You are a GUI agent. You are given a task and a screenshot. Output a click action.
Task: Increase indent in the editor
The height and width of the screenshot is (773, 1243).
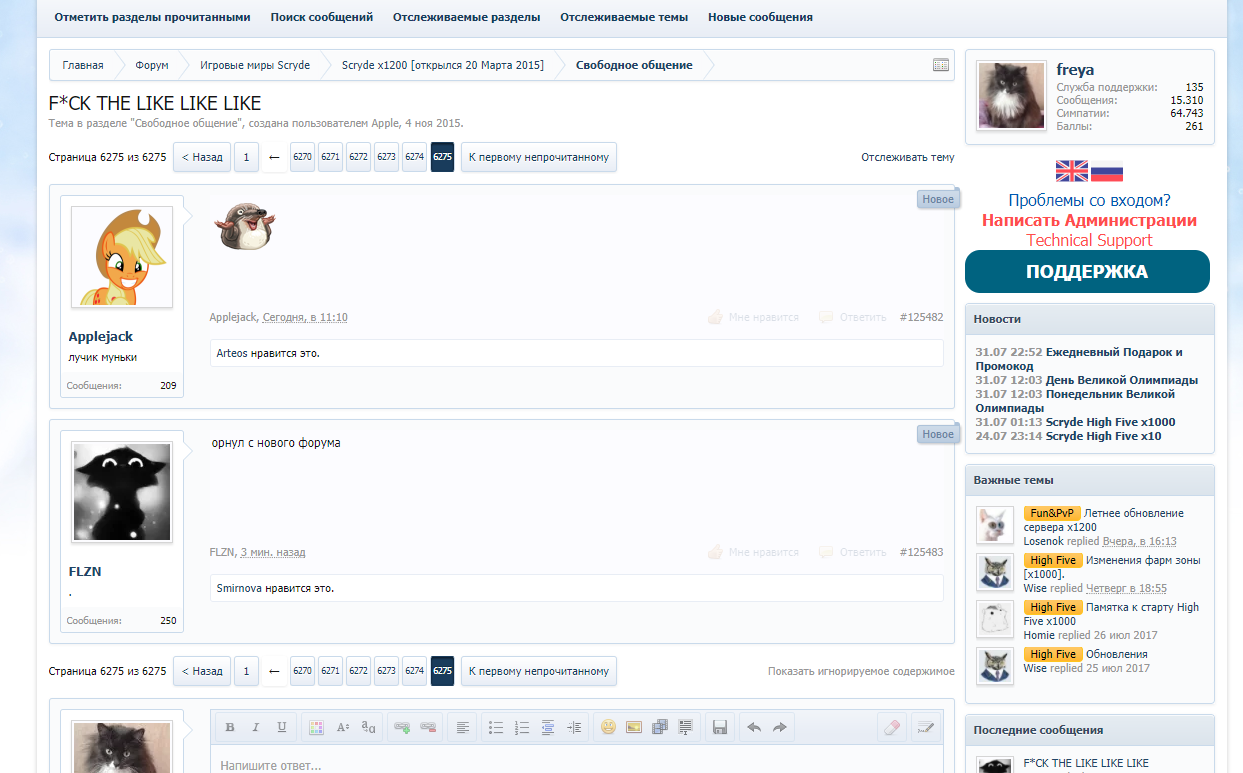point(574,727)
